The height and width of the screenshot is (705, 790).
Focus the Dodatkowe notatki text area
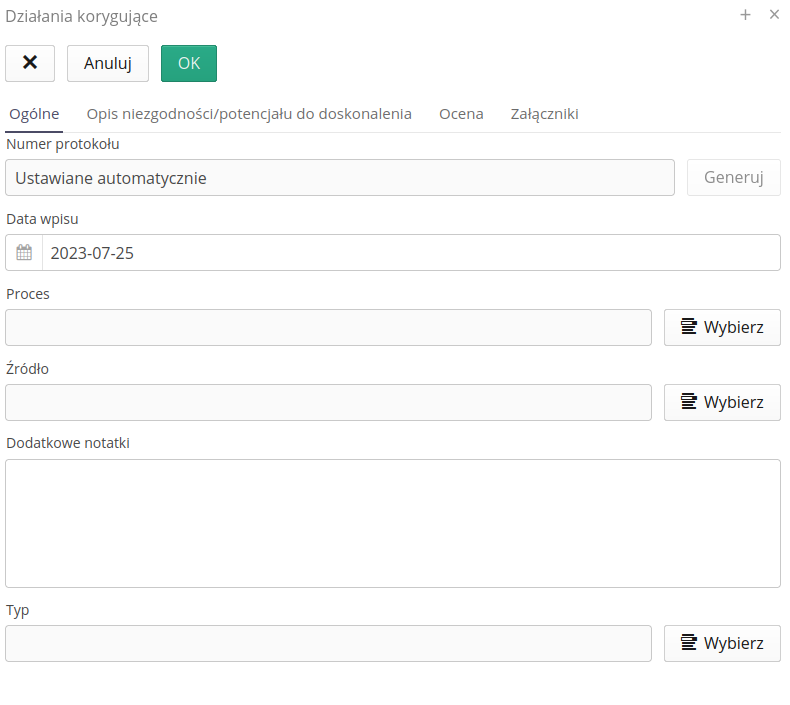click(x=392, y=523)
